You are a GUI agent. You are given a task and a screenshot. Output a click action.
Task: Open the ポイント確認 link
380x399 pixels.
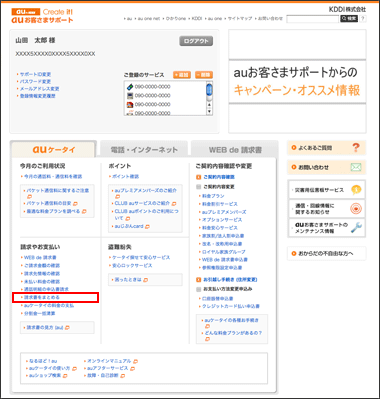125,176
